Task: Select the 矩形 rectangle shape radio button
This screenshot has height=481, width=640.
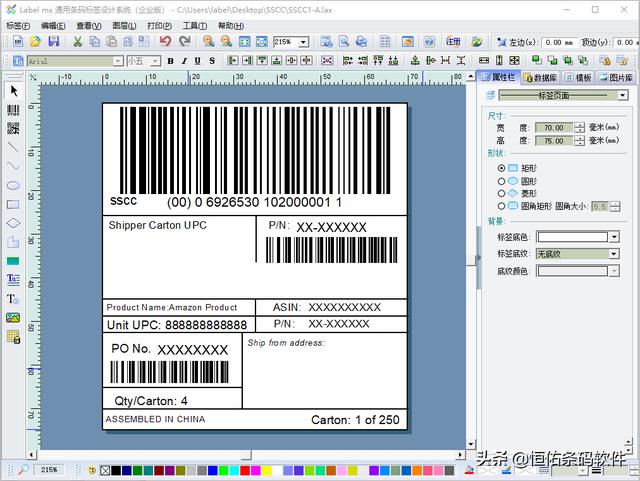Action: click(501, 168)
